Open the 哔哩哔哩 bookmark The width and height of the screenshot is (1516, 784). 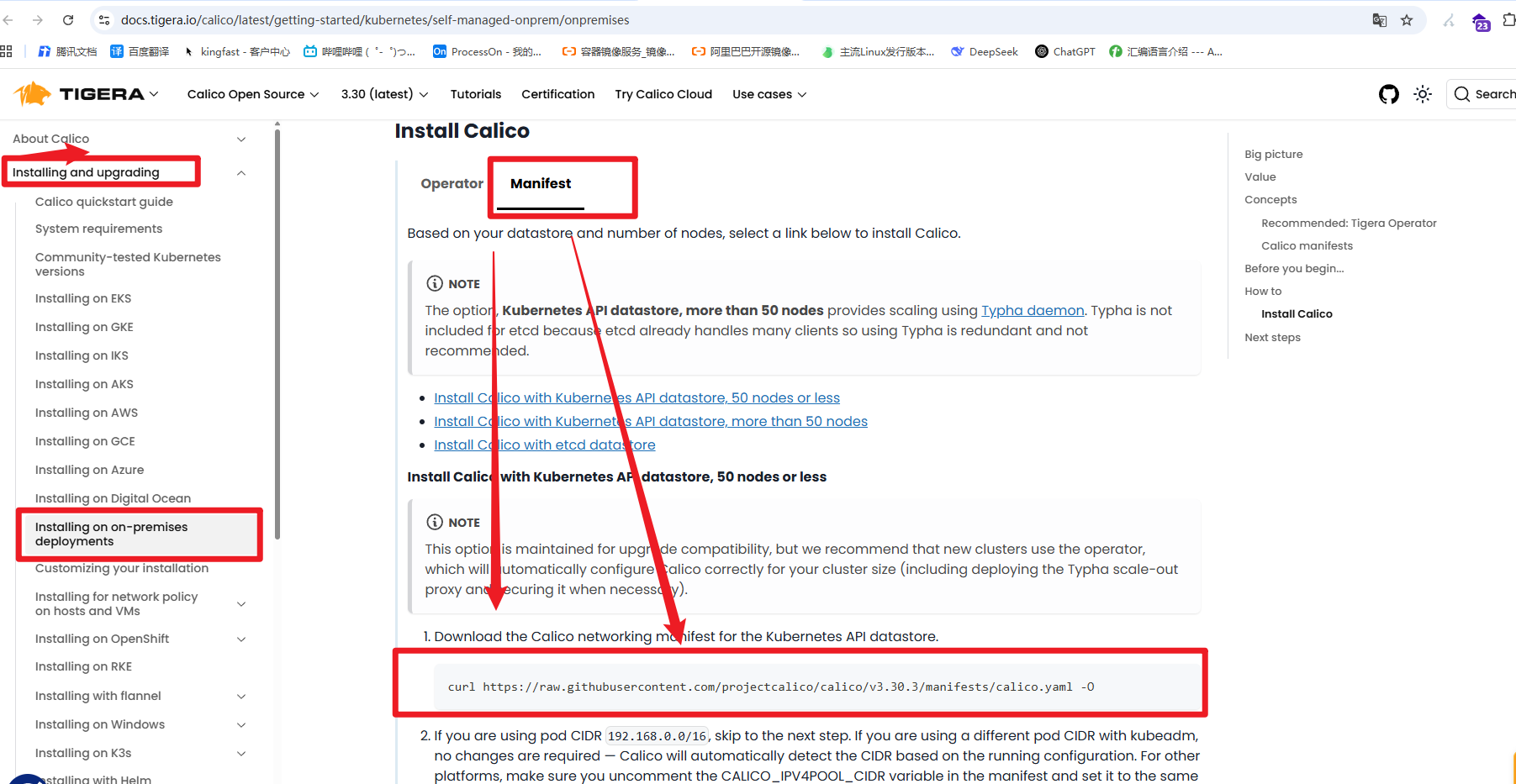tap(359, 51)
